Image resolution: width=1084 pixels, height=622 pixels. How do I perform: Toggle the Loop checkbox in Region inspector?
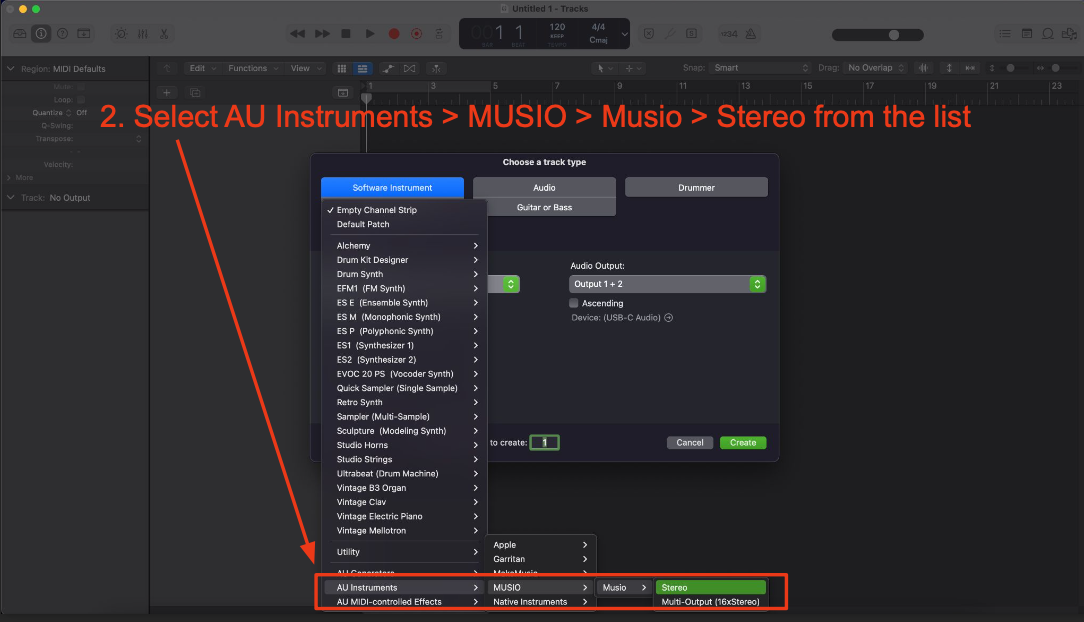pyautogui.click(x=81, y=100)
